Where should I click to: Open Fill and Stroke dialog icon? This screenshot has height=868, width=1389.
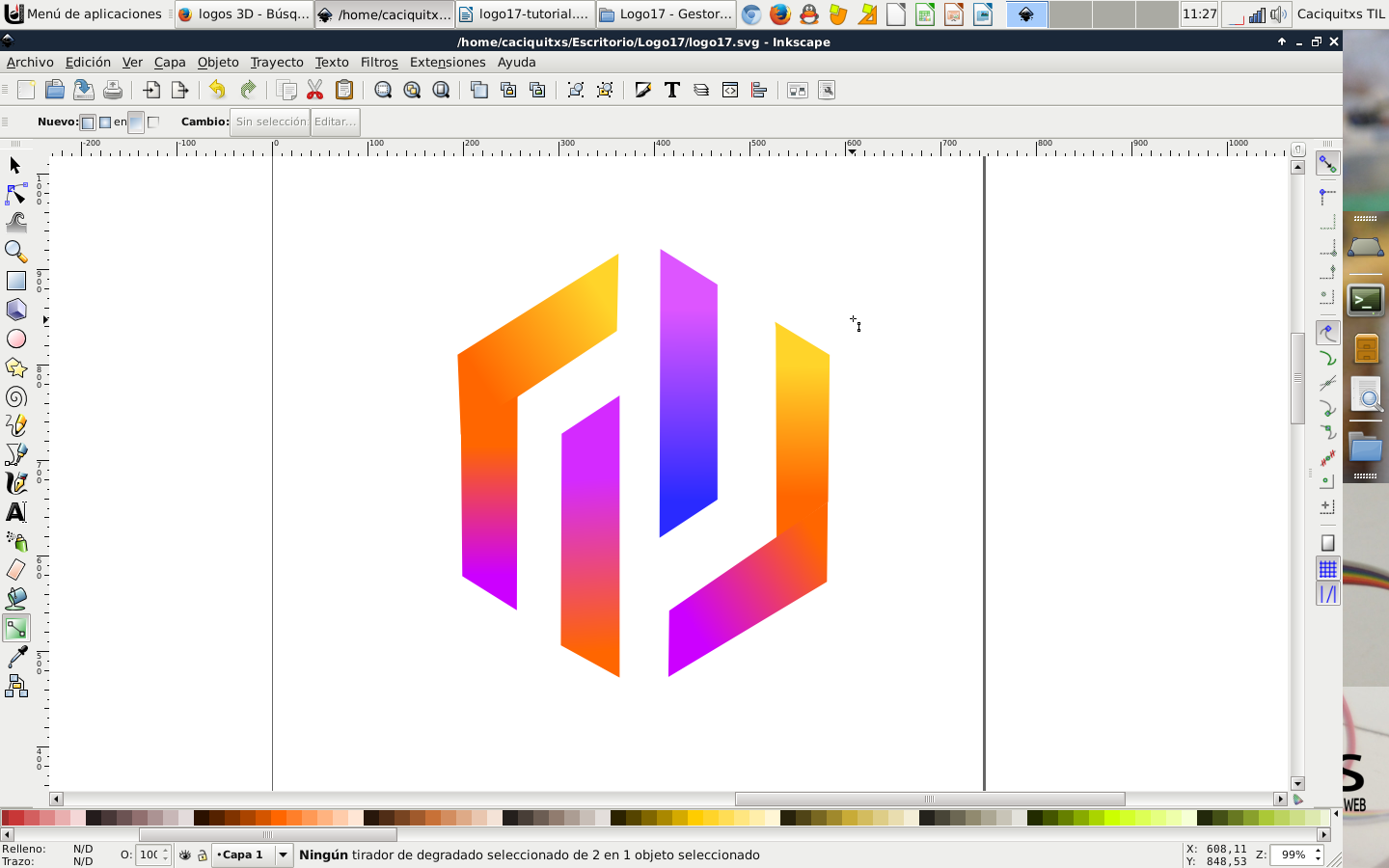coord(643,90)
